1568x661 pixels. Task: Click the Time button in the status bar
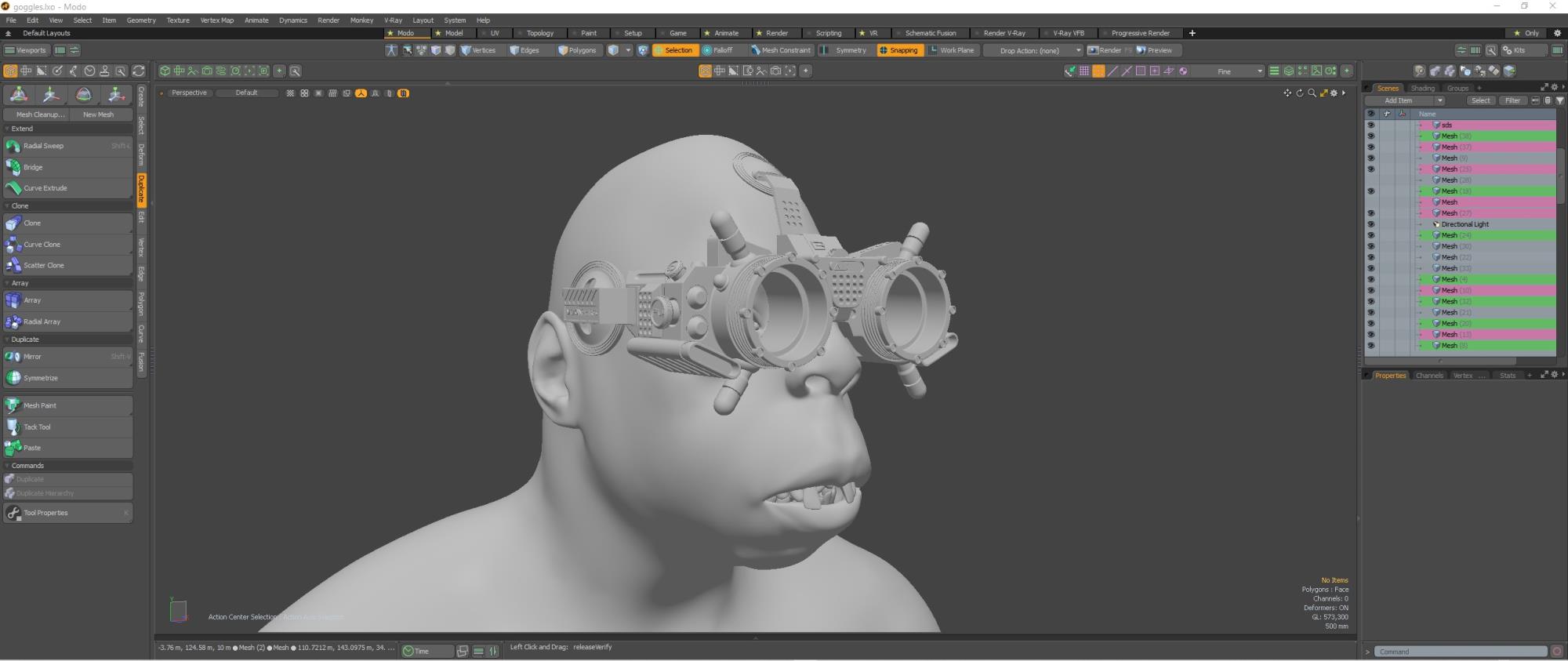(427, 651)
